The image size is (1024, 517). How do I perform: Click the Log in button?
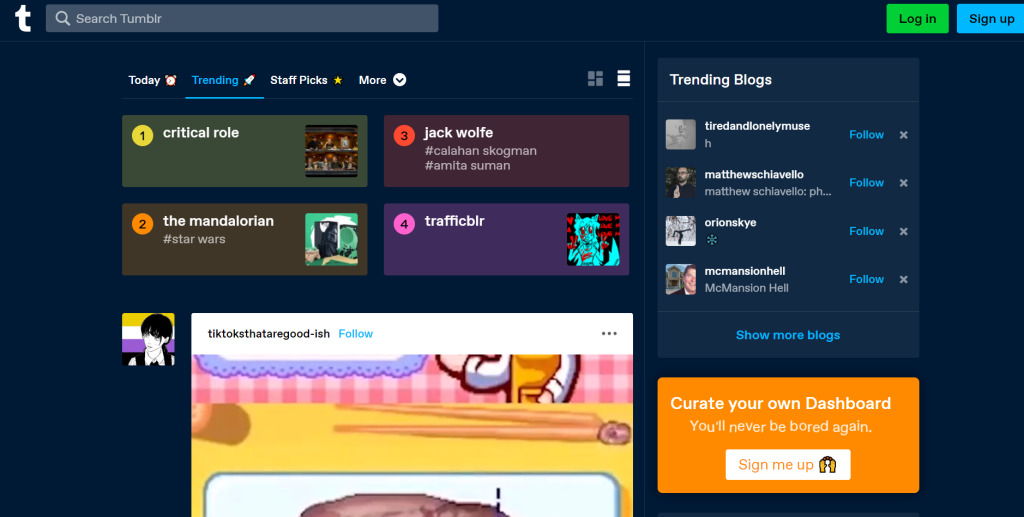pos(917,18)
